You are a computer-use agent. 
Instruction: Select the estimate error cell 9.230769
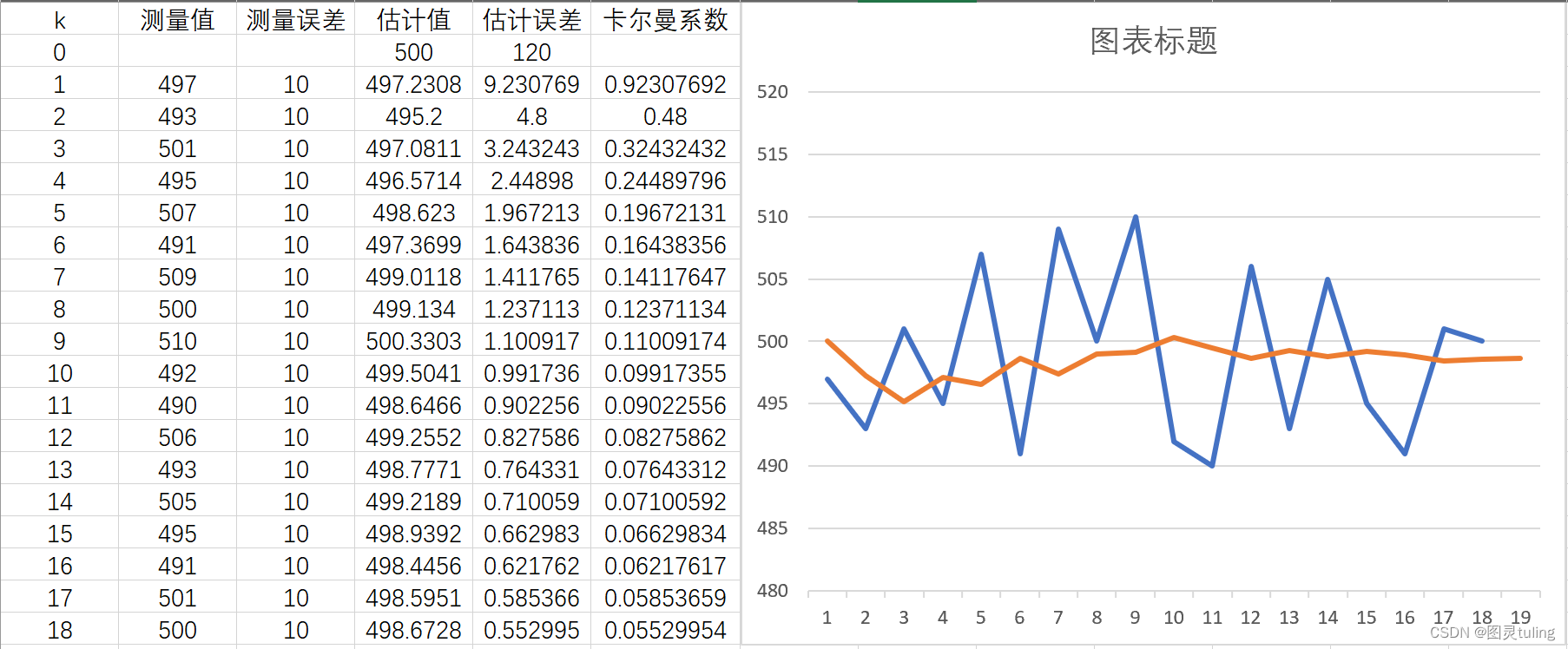(531, 84)
